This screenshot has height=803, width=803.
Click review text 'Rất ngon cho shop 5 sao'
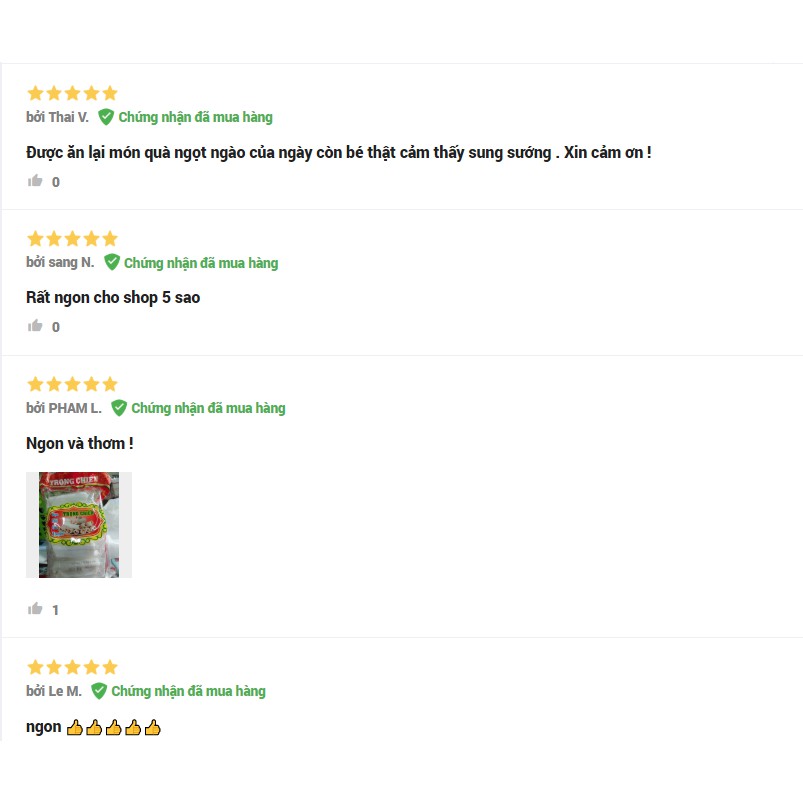[113, 297]
